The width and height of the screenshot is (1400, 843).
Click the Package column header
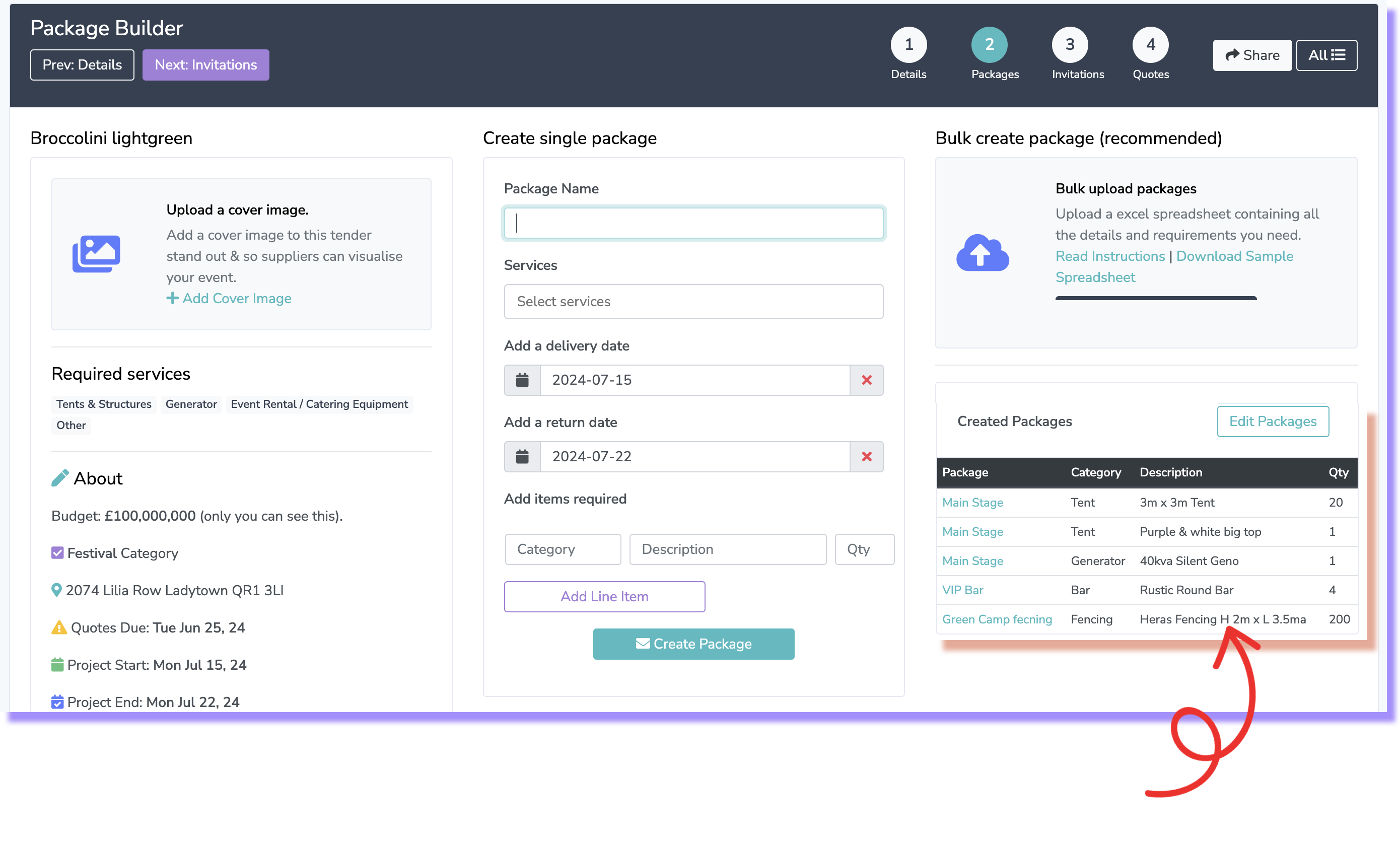[965, 472]
